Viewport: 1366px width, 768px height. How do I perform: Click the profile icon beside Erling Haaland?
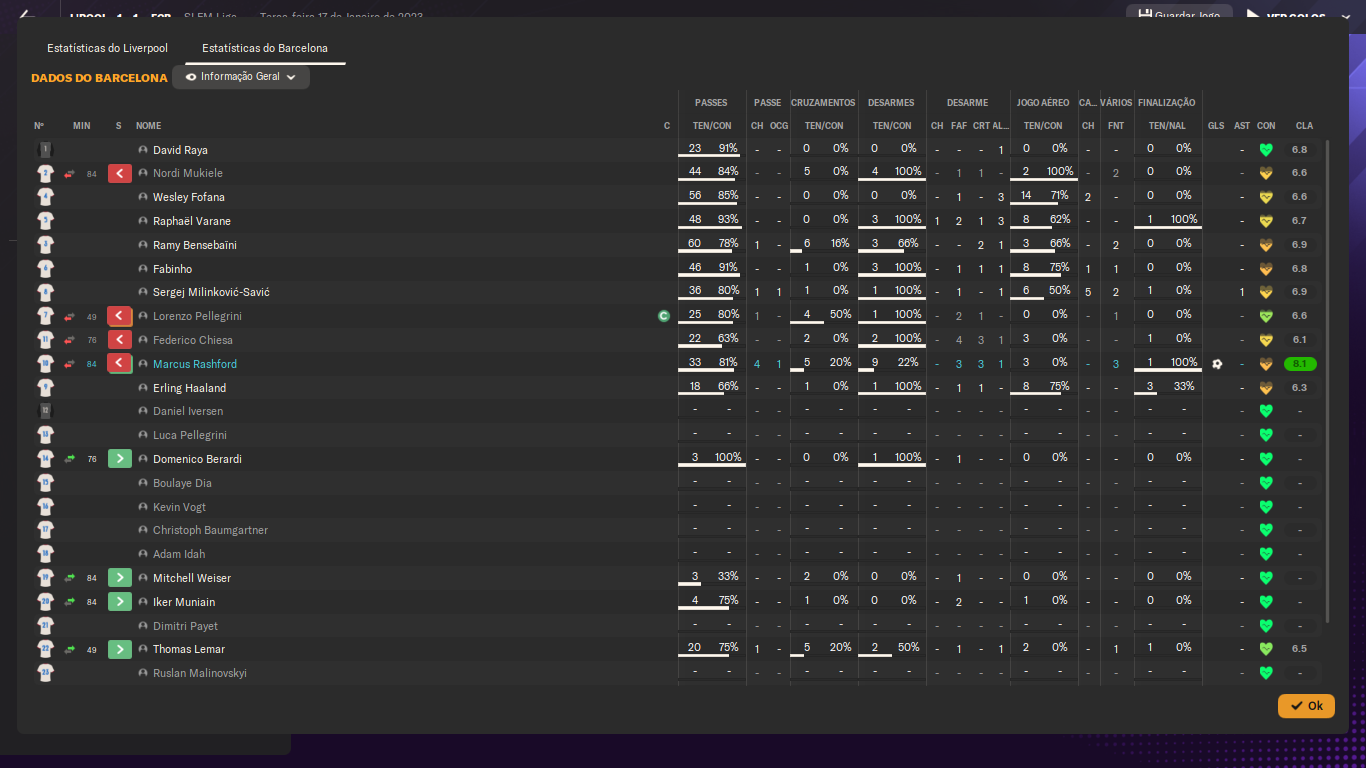point(143,388)
